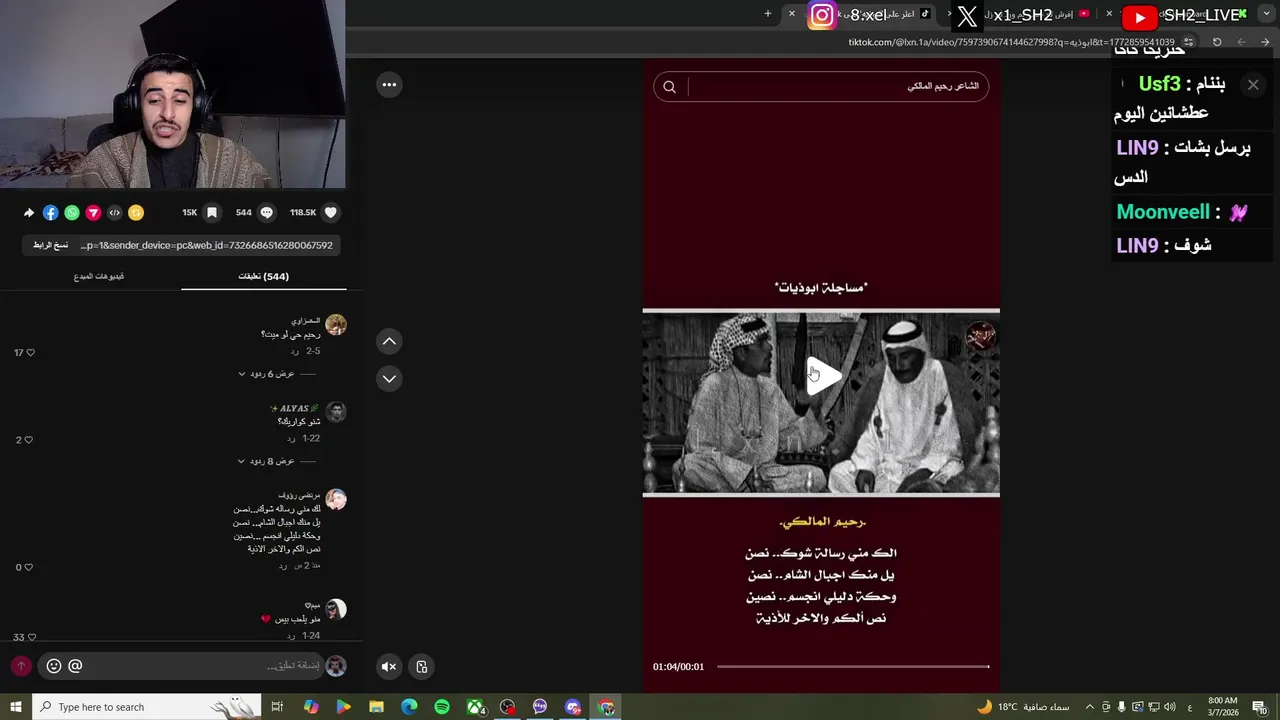Open the three-dots more options menu
The width and height of the screenshot is (1280, 720).
[389, 85]
